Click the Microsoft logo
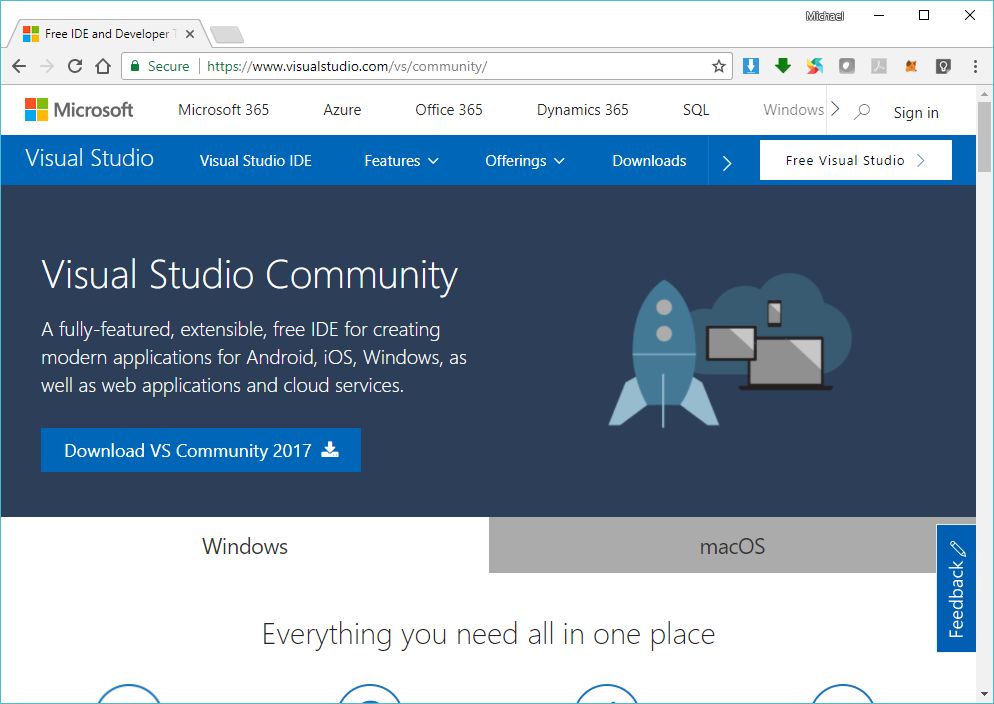Image resolution: width=994 pixels, height=704 pixels. tap(79, 110)
